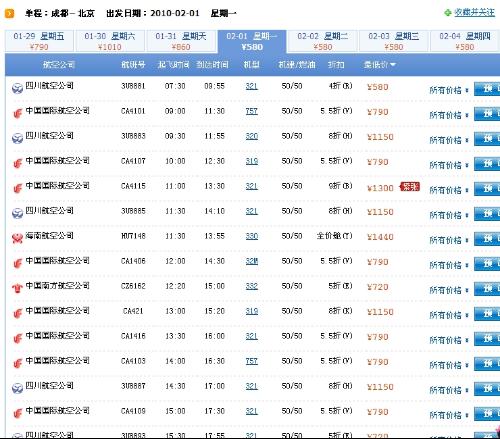Open aircraft type 321 link for flight 3U8881
This screenshot has width=500, height=439.
tap(252, 86)
